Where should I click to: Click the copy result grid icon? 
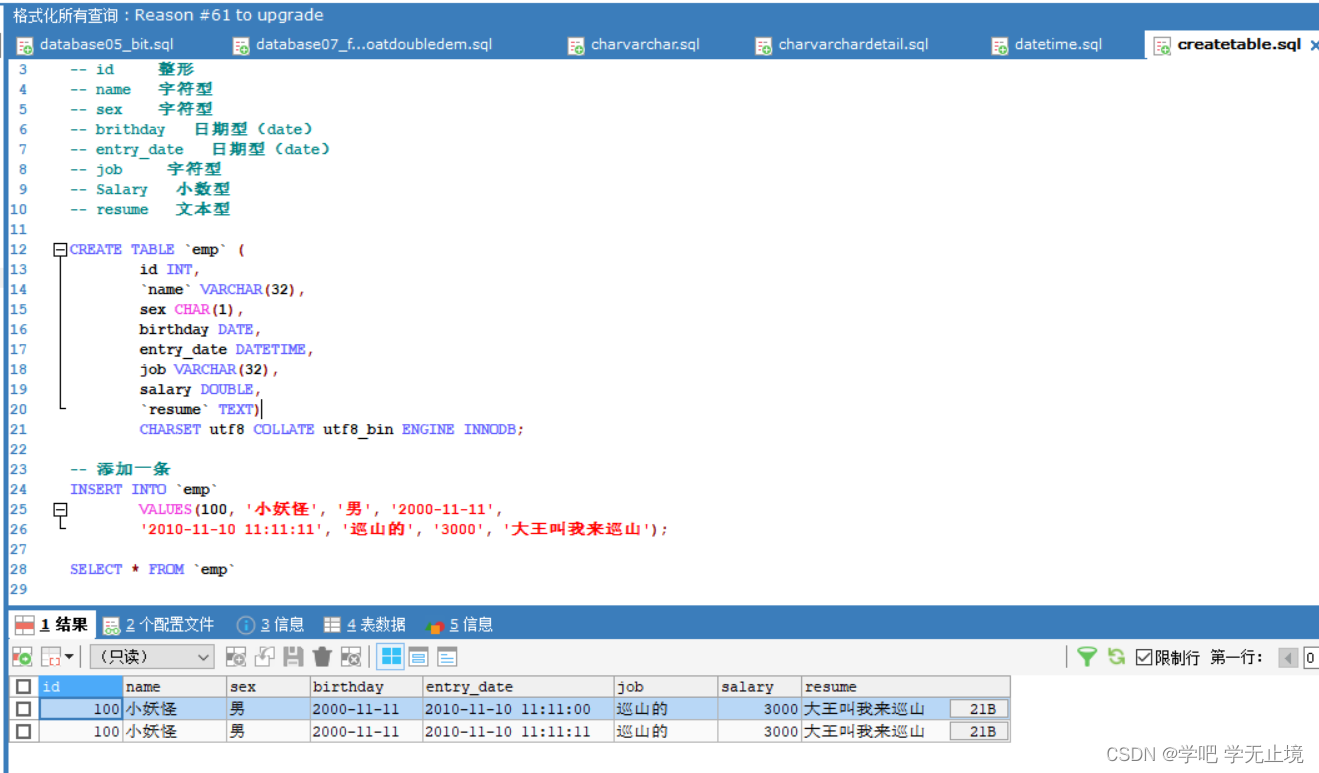click(51, 657)
